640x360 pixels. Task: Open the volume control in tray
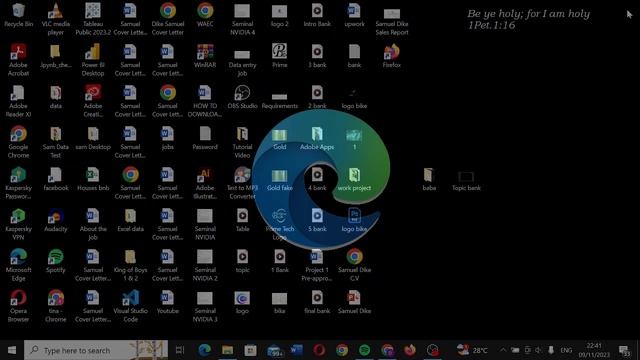pos(538,350)
